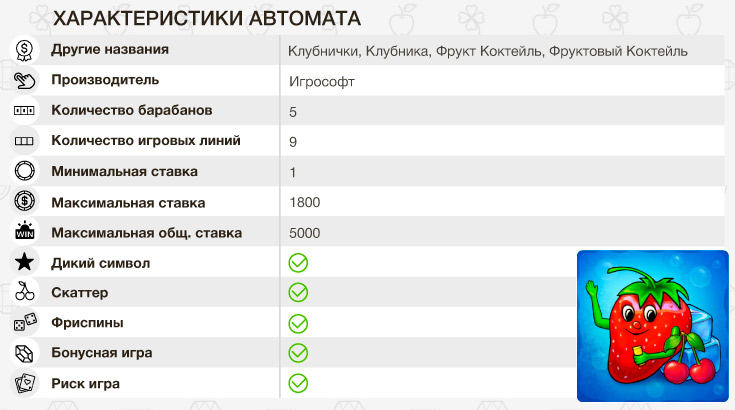The width and height of the screenshot is (735, 410).
Task: Click the green checkmark for Бонусная игра
Action: point(298,353)
